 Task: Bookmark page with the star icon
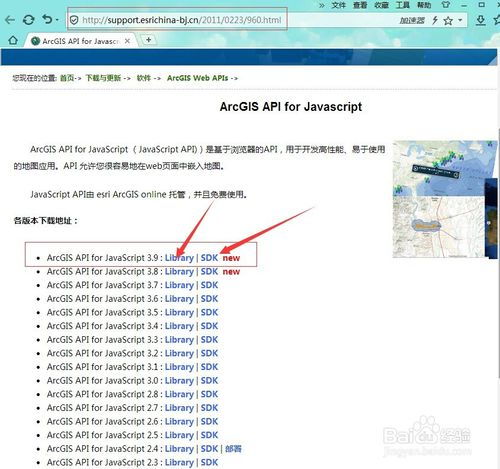[448, 21]
